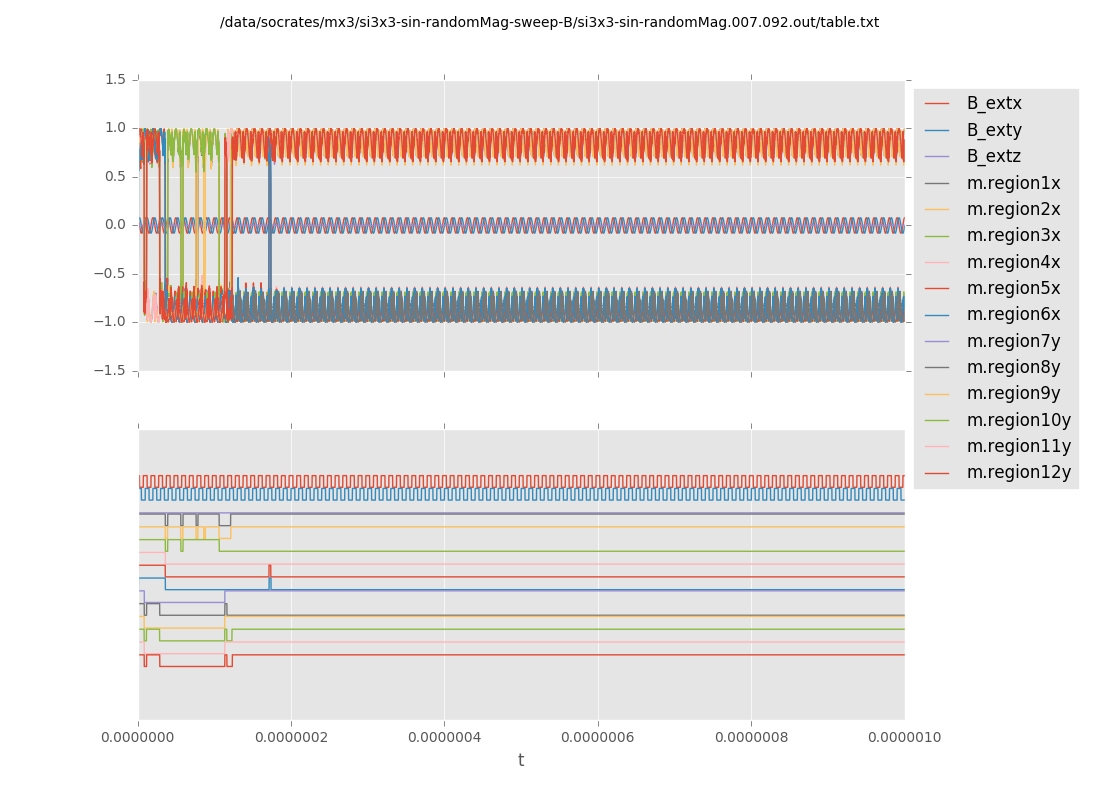Viewport: 1100px width, 800px height.
Task: Click the 1.5 y-axis tick label
Action: pyautogui.click(x=115, y=79)
